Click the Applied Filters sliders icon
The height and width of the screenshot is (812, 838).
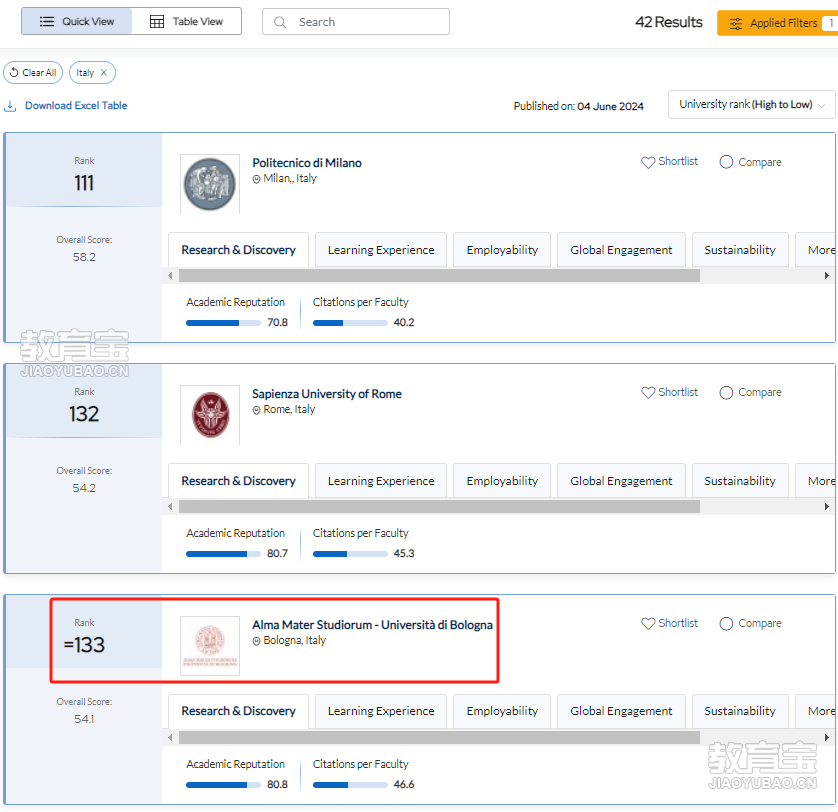coord(736,24)
